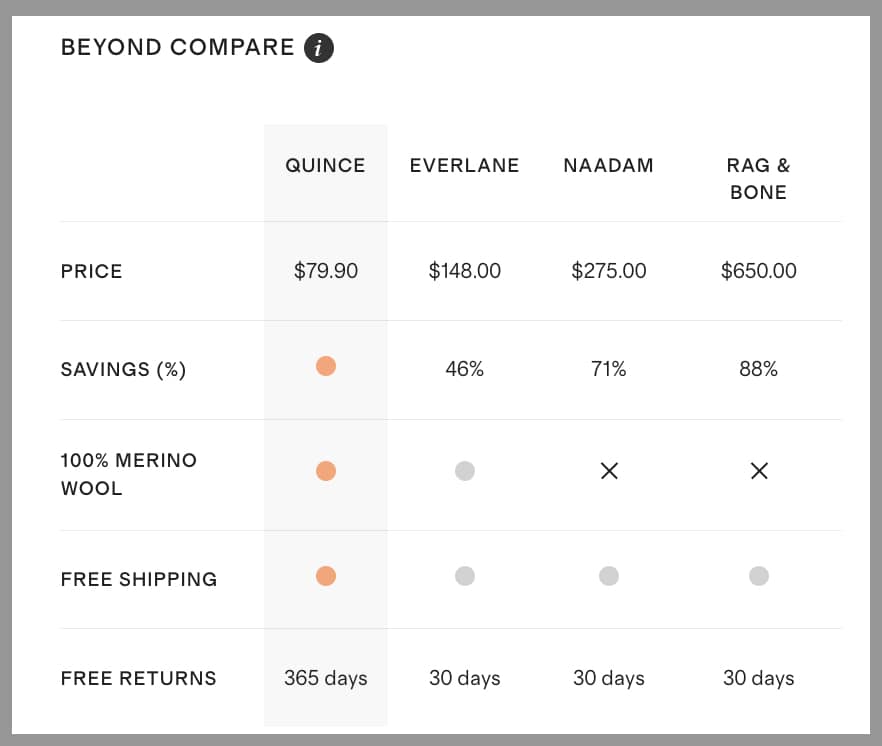Select the RAG & BONE column header
The height and width of the screenshot is (746, 882).
click(758, 179)
